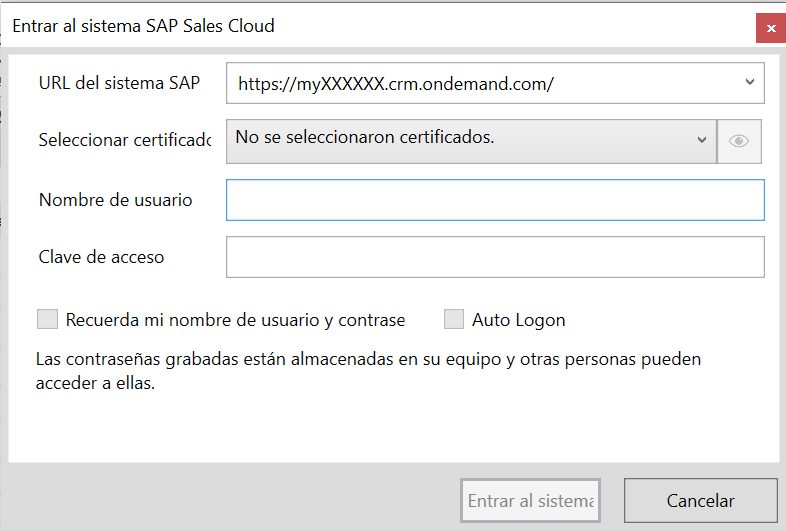Click the stored passwords warning text
This screenshot has width=786, height=531.
(x=368, y=371)
